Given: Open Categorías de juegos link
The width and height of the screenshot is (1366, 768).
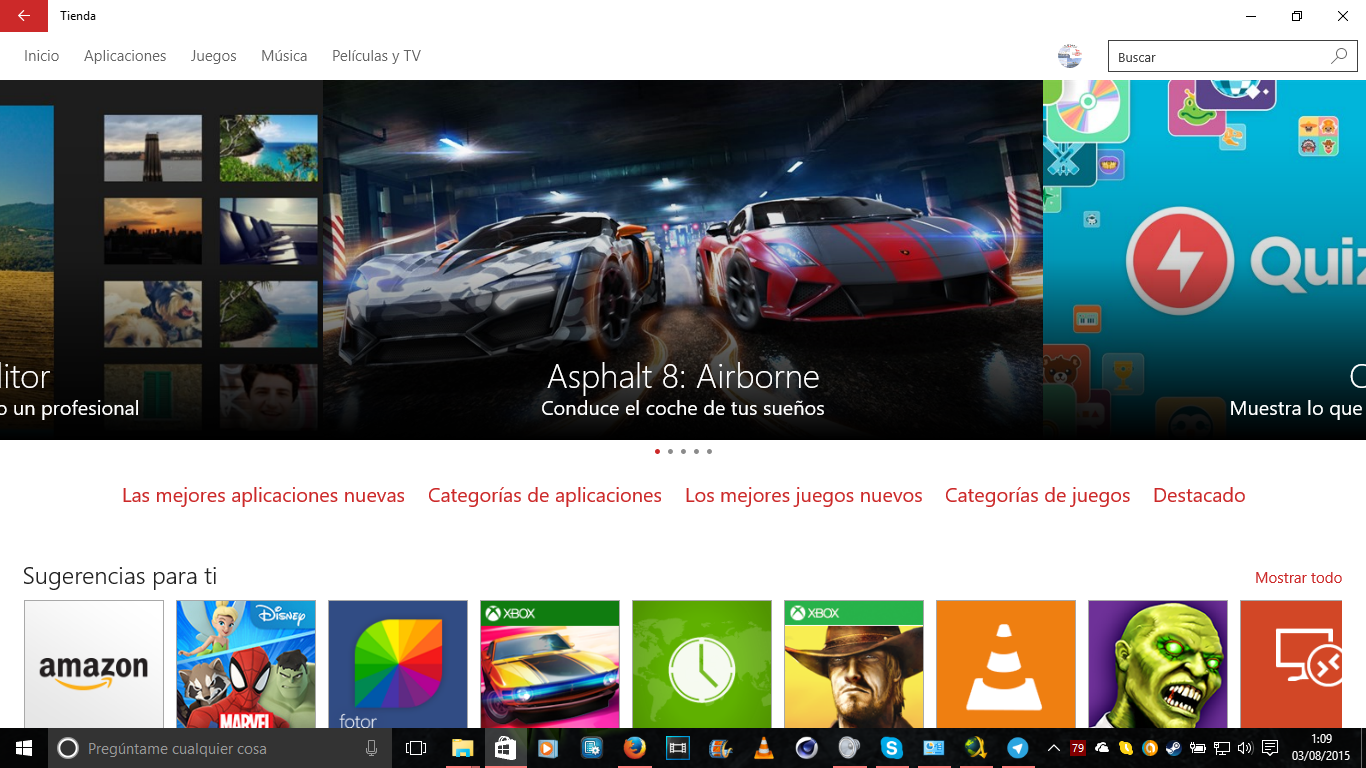Looking at the screenshot, I should pyautogui.click(x=1038, y=495).
